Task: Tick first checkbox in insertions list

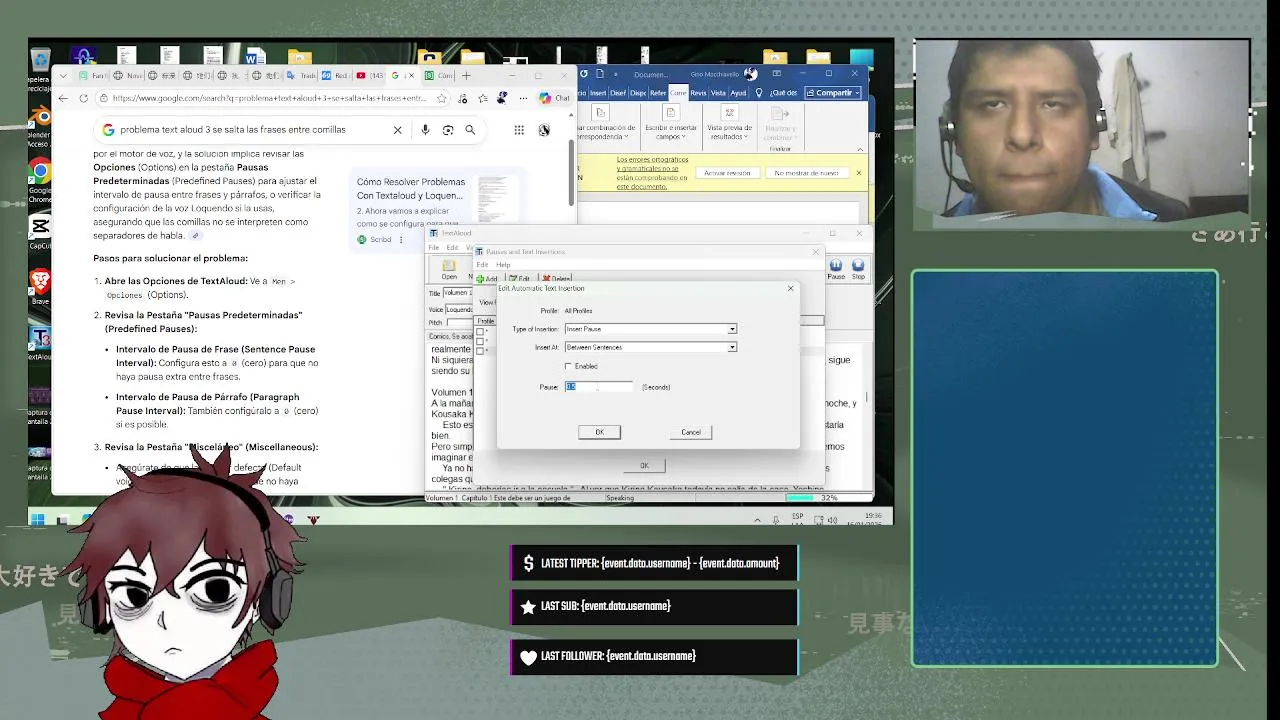Action: coord(480,332)
